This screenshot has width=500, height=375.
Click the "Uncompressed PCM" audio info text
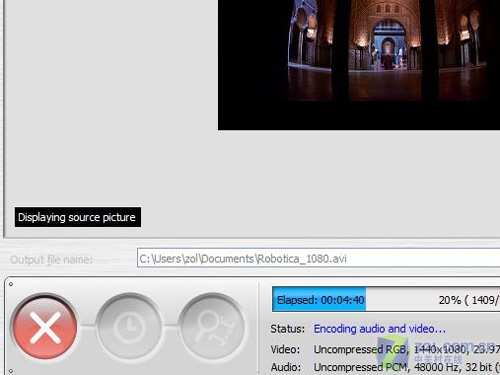click(360, 367)
